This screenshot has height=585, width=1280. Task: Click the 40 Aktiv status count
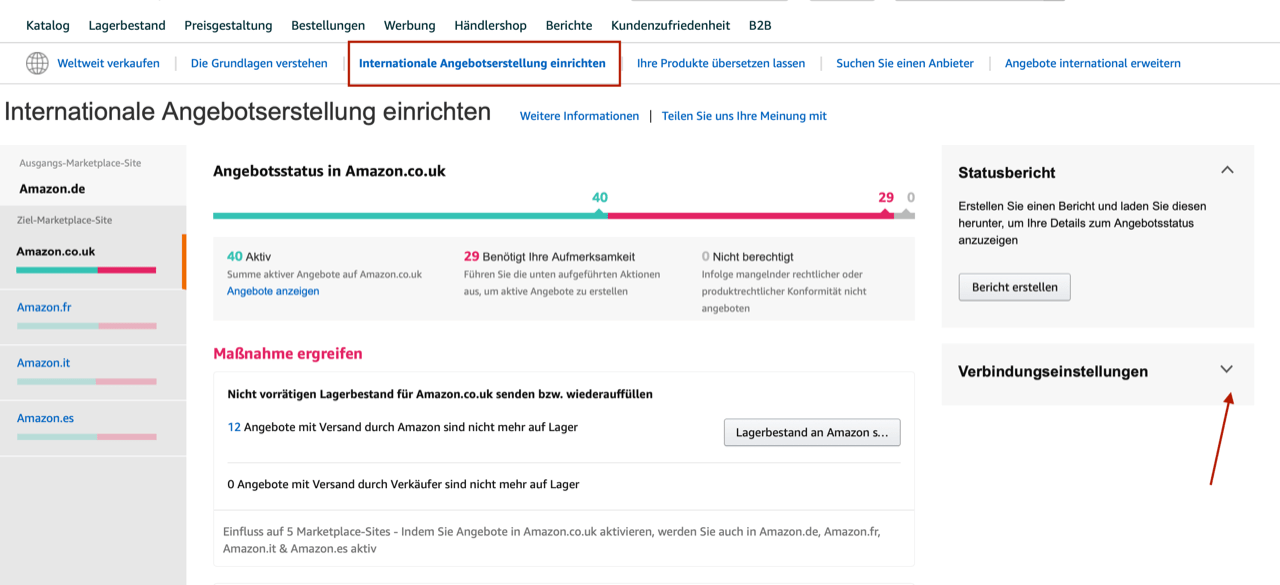[x=249, y=256]
